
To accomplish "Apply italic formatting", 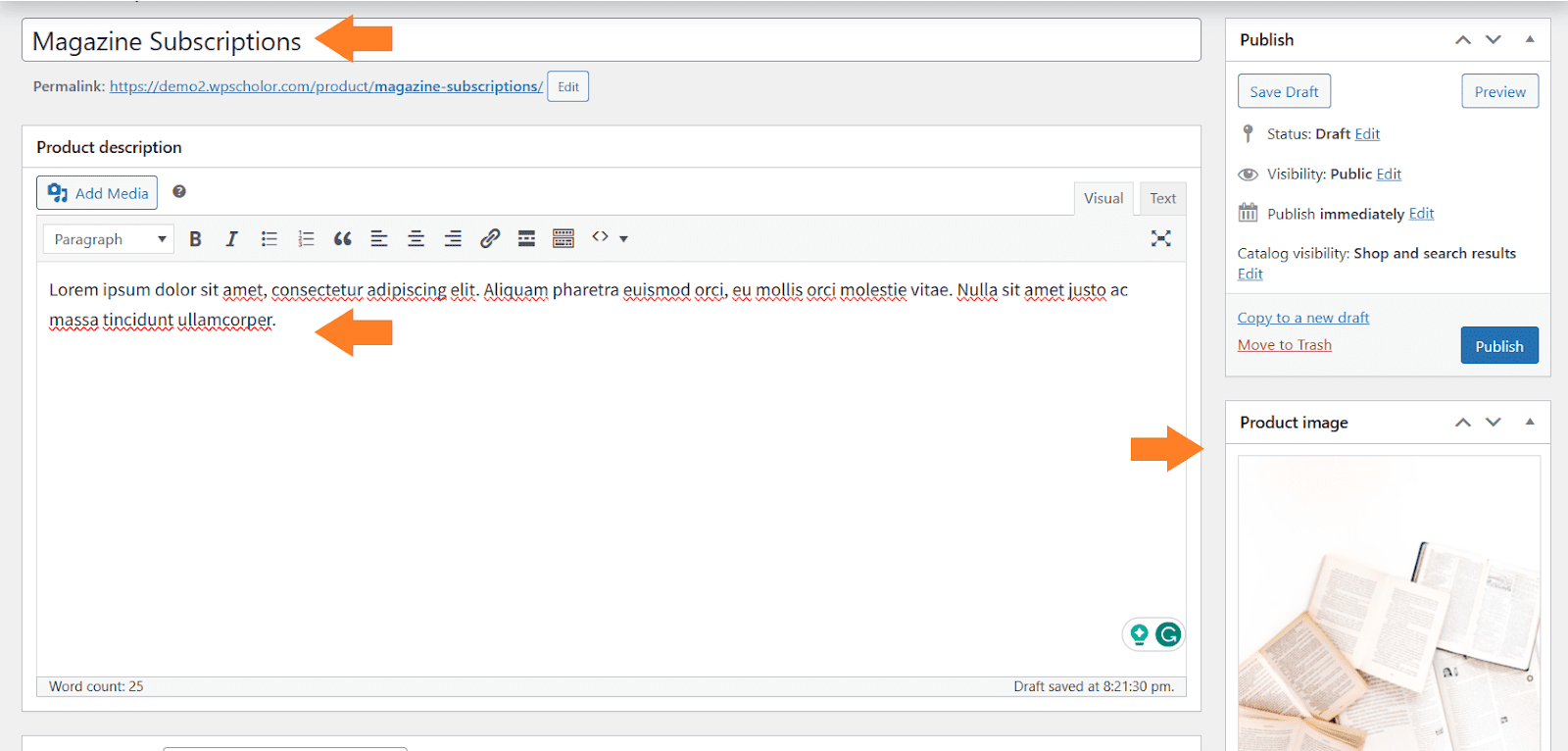I will [232, 238].
